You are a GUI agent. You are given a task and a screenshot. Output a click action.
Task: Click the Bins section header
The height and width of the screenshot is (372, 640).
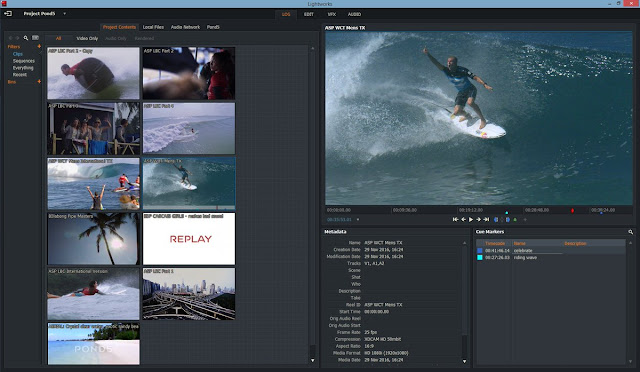pos(11,82)
